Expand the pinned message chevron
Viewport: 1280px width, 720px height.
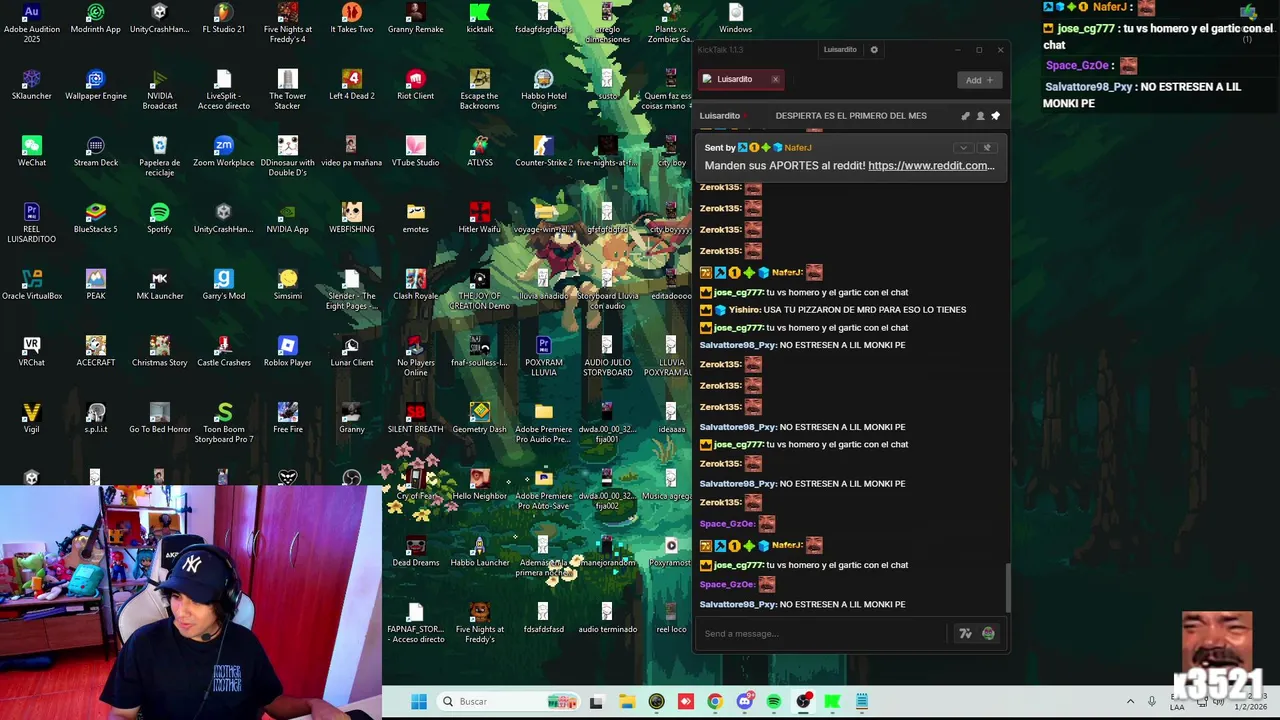pyautogui.click(x=963, y=148)
